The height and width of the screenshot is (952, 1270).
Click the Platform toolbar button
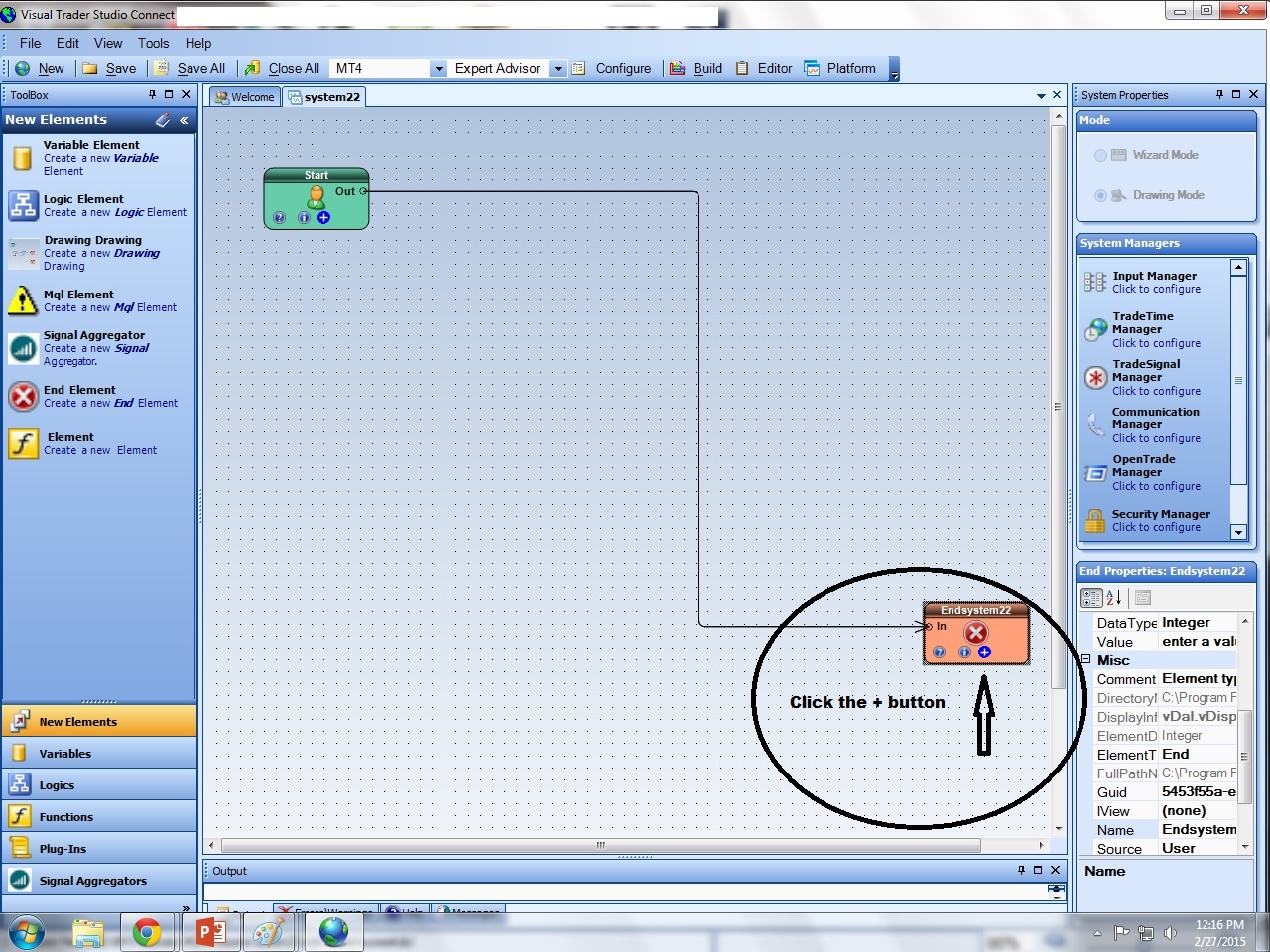(x=840, y=68)
